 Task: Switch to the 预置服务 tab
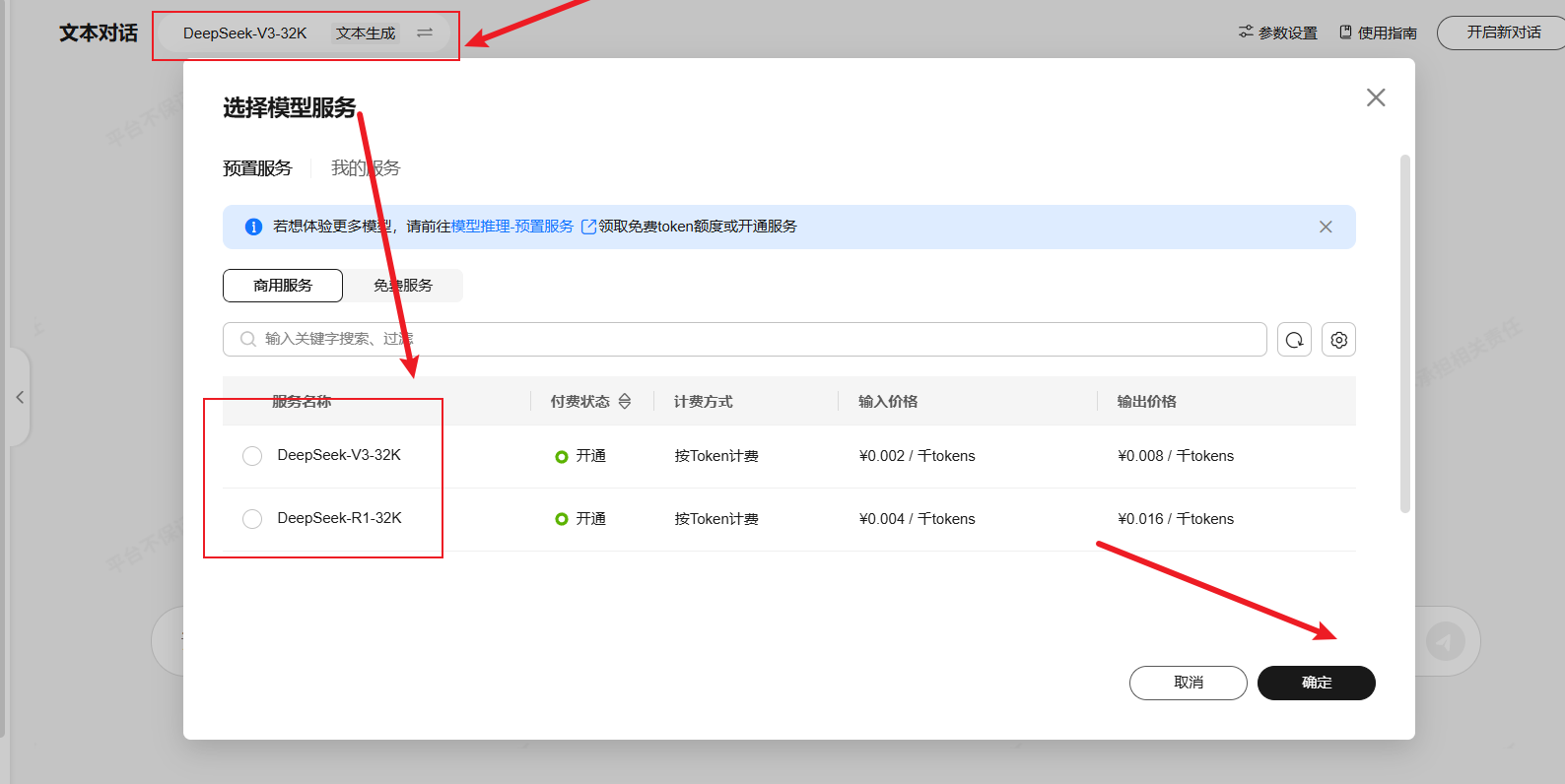257,168
